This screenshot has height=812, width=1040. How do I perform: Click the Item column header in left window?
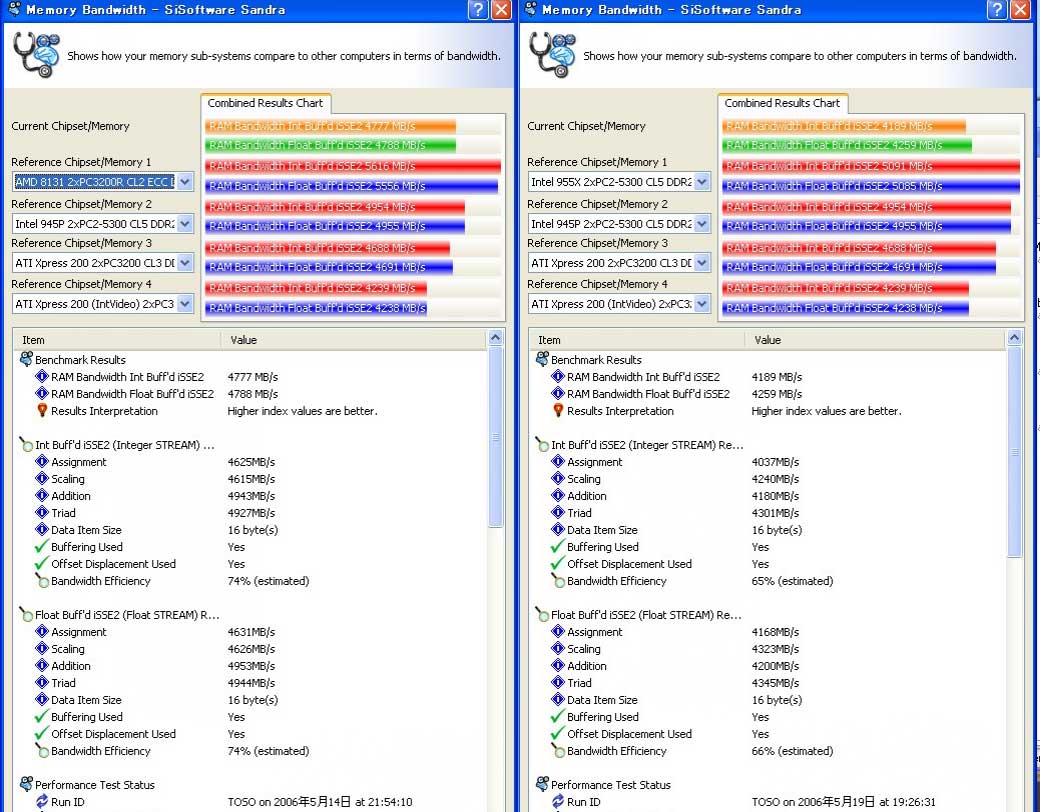tap(117, 340)
